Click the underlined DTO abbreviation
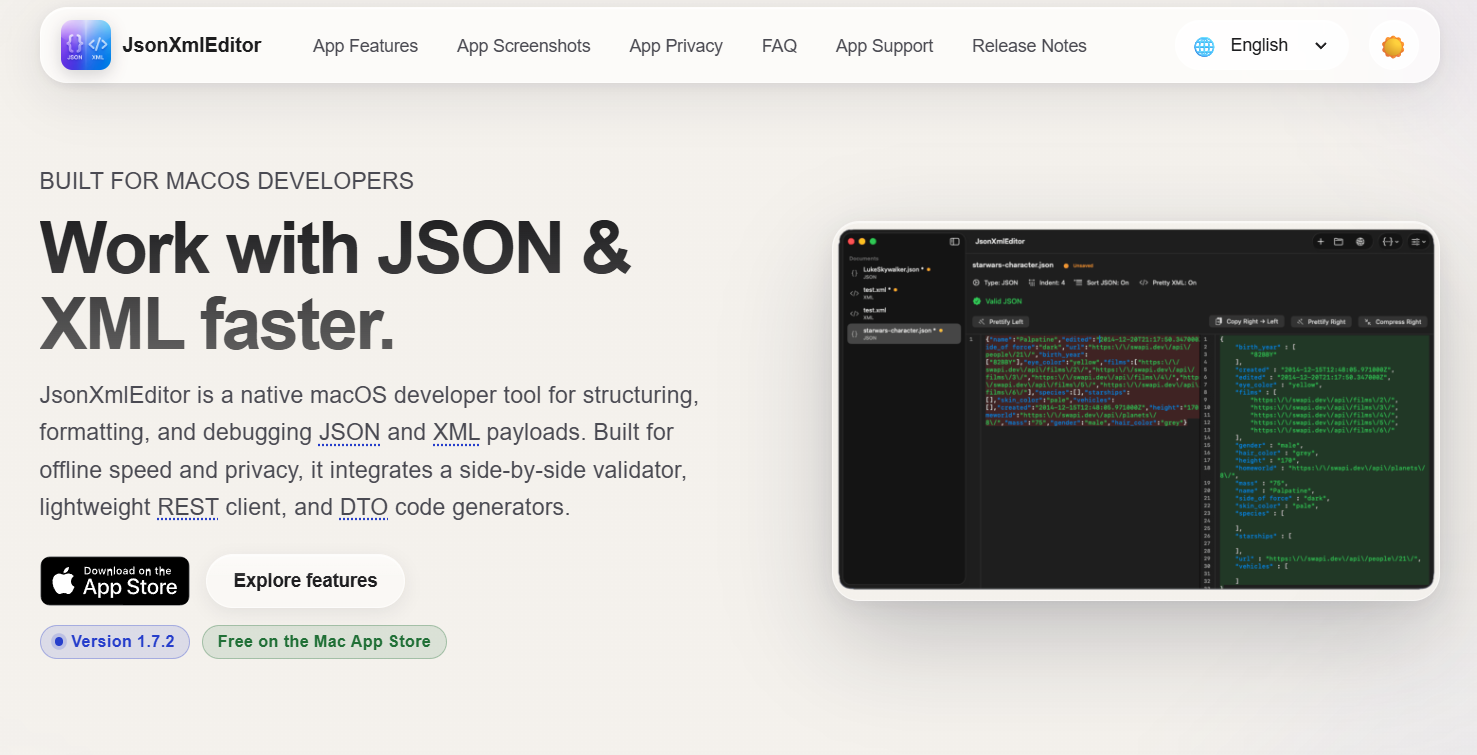The image size is (1477, 755). click(x=364, y=507)
